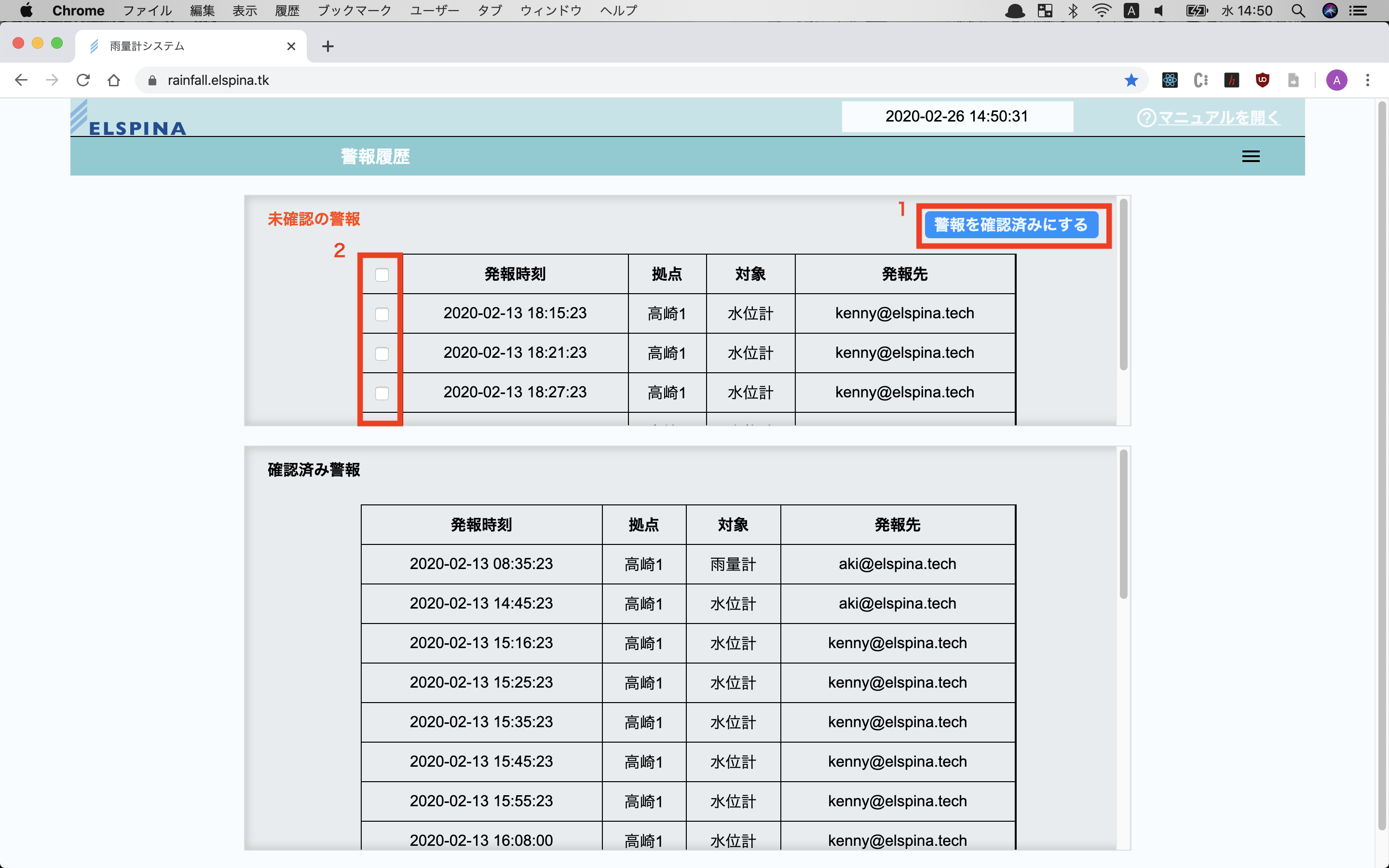Click the uBlock Origin extension icon
Image resolution: width=1389 pixels, height=868 pixels.
coord(1262,81)
